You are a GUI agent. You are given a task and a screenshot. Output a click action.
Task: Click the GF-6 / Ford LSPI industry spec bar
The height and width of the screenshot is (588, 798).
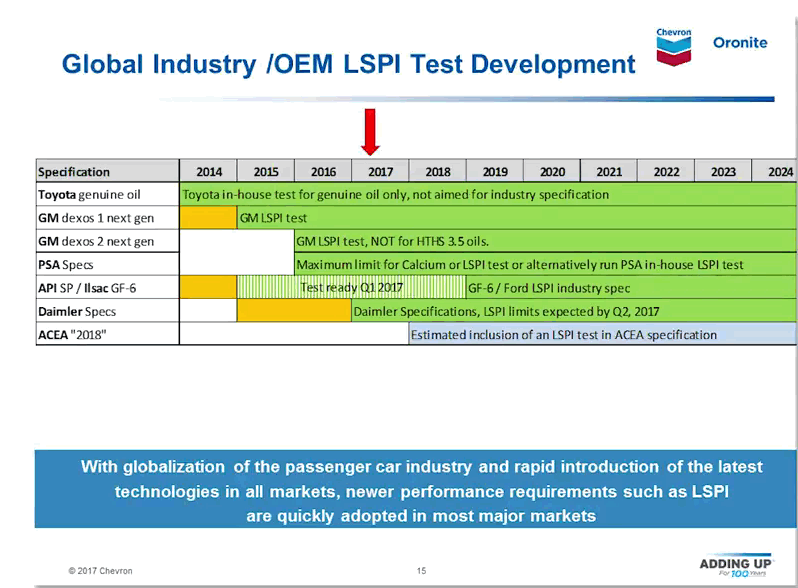[631, 288]
